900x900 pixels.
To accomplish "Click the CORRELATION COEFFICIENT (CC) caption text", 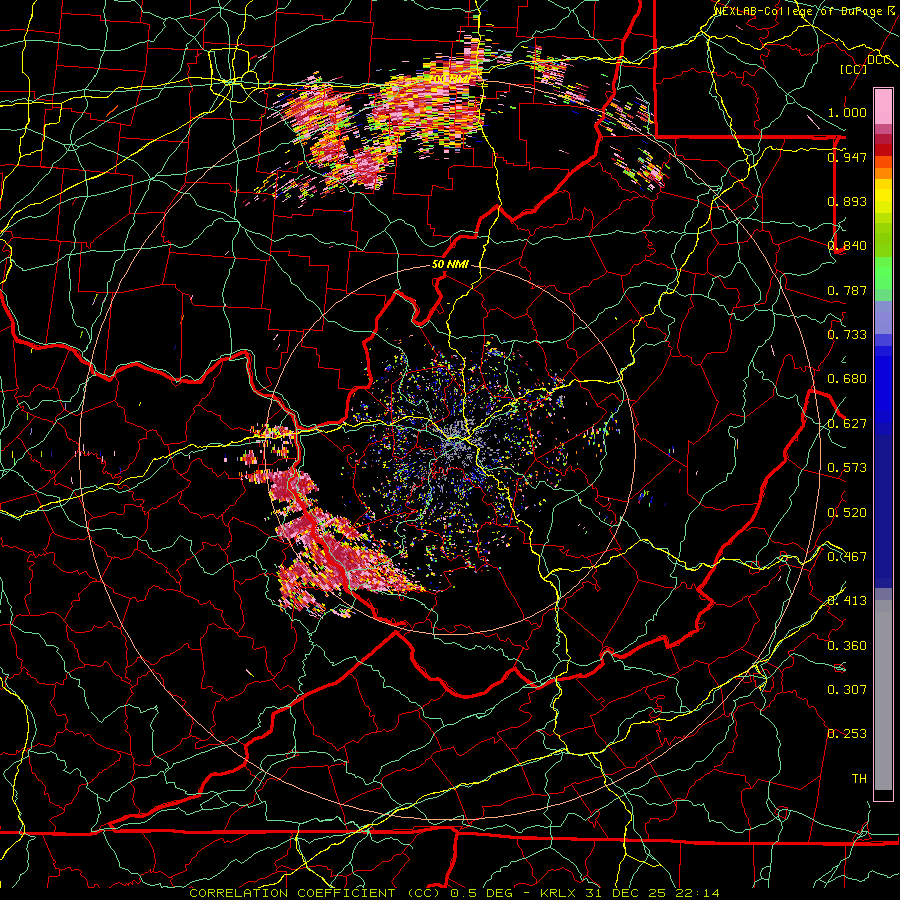I will (315, 893).
